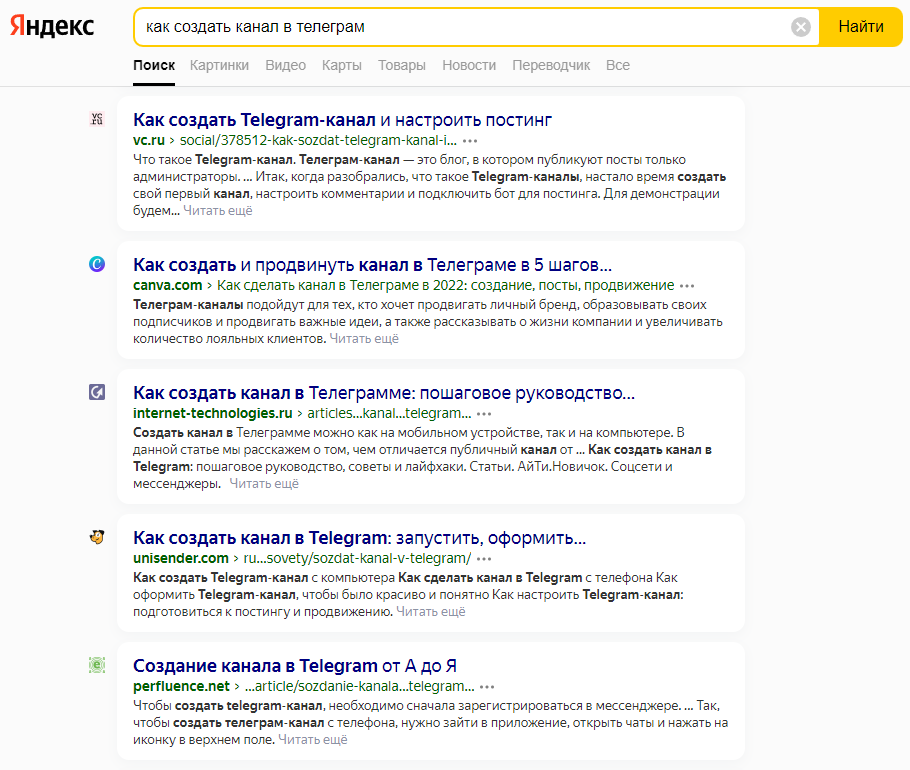
Task: Click the internet-technologies.ru domain link
Action: click(x=212, y=413)
